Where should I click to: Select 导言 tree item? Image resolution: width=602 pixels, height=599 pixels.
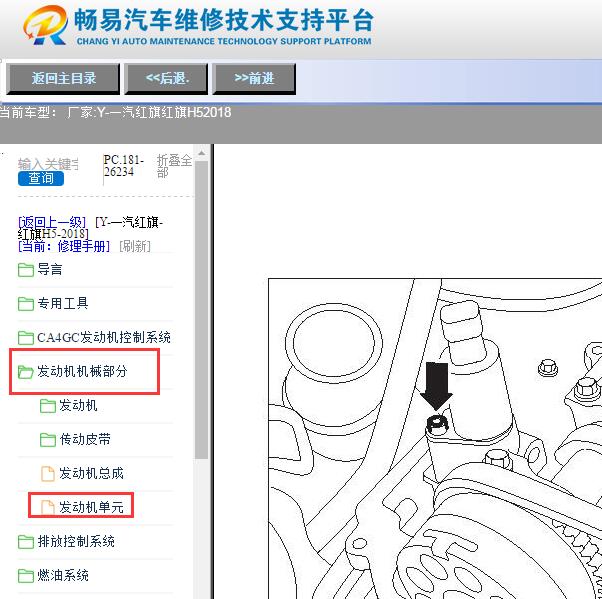click(x=50, y=269)
